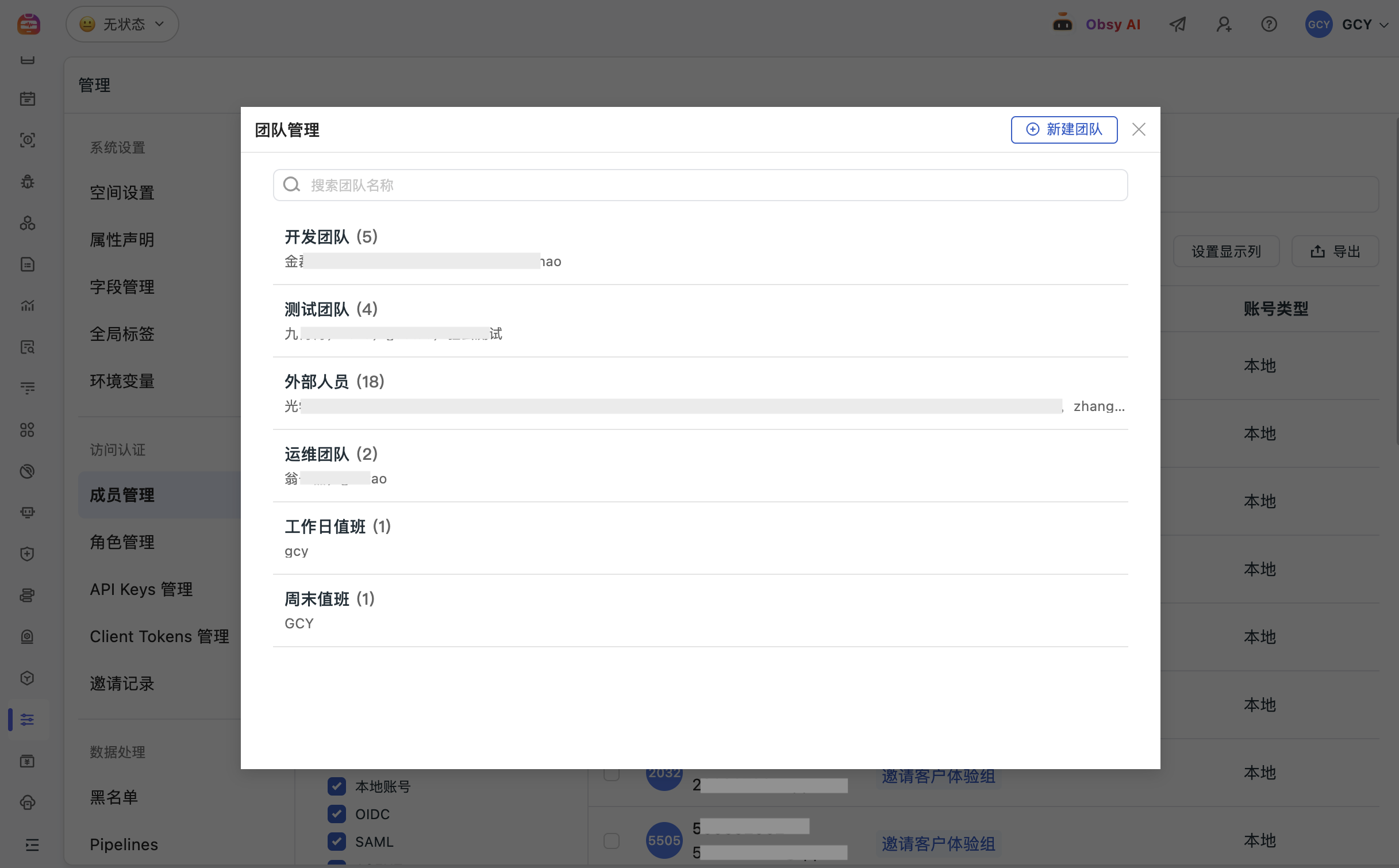Open the alarm siren icon in the sidebar

[x=28, y=636]
